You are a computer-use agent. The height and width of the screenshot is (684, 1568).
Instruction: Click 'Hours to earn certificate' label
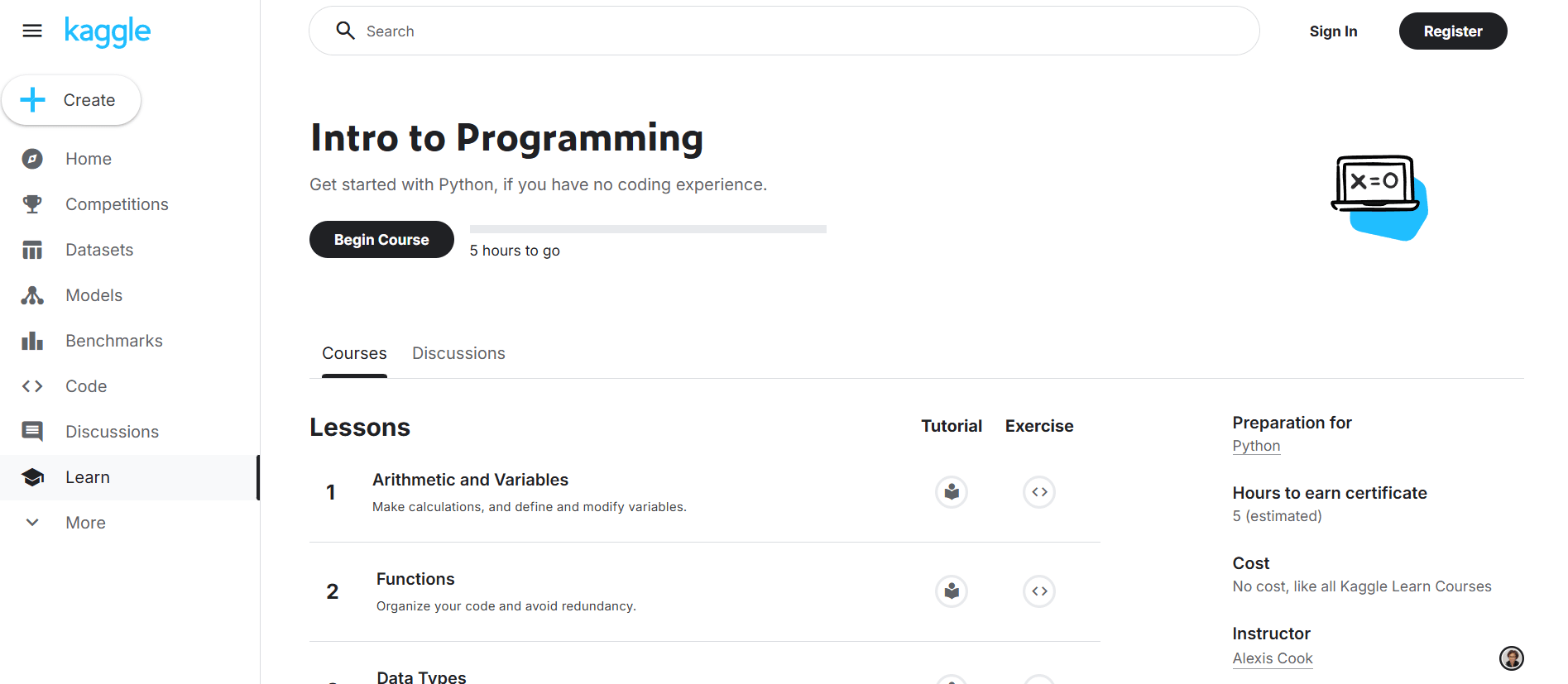(1330, 493)
